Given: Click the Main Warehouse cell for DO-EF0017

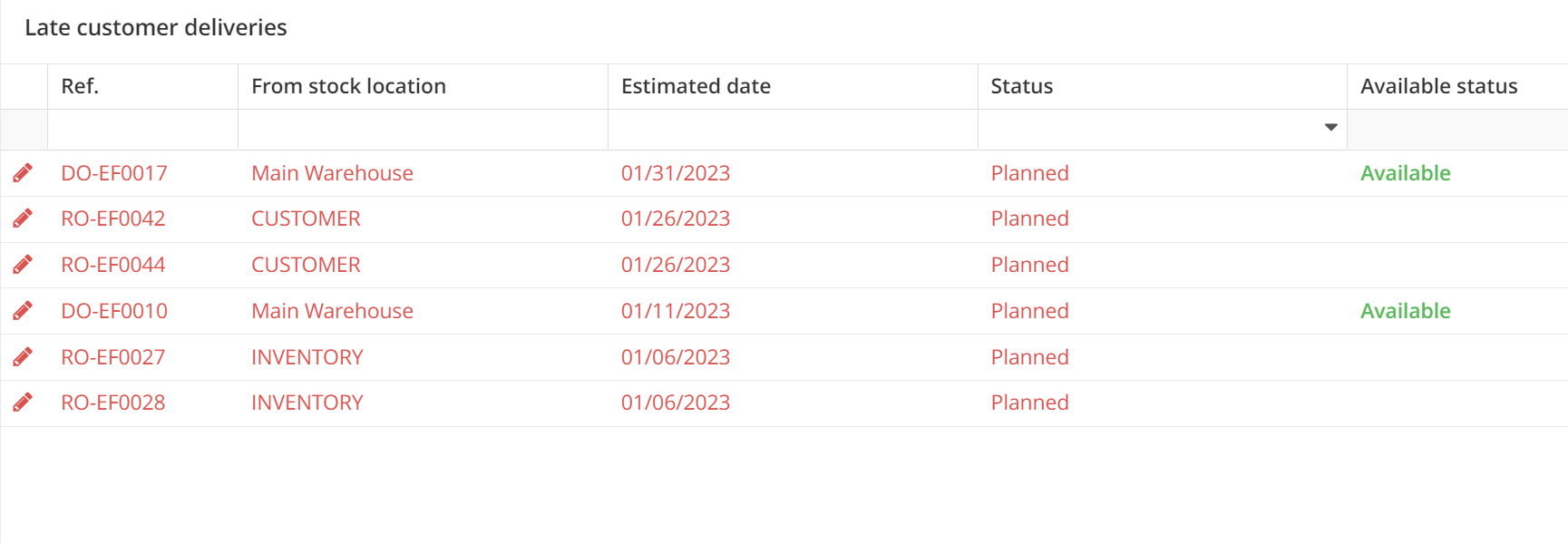Looking at the screenshot, I should tap(332, 173).
